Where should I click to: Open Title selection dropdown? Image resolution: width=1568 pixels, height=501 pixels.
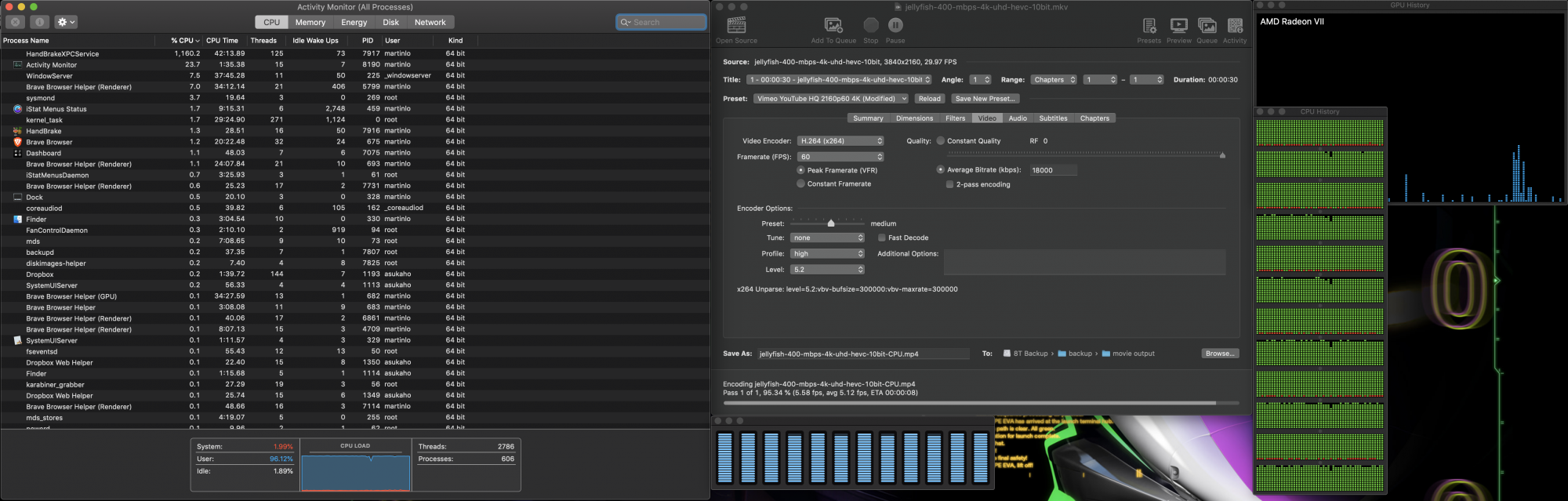839,79
